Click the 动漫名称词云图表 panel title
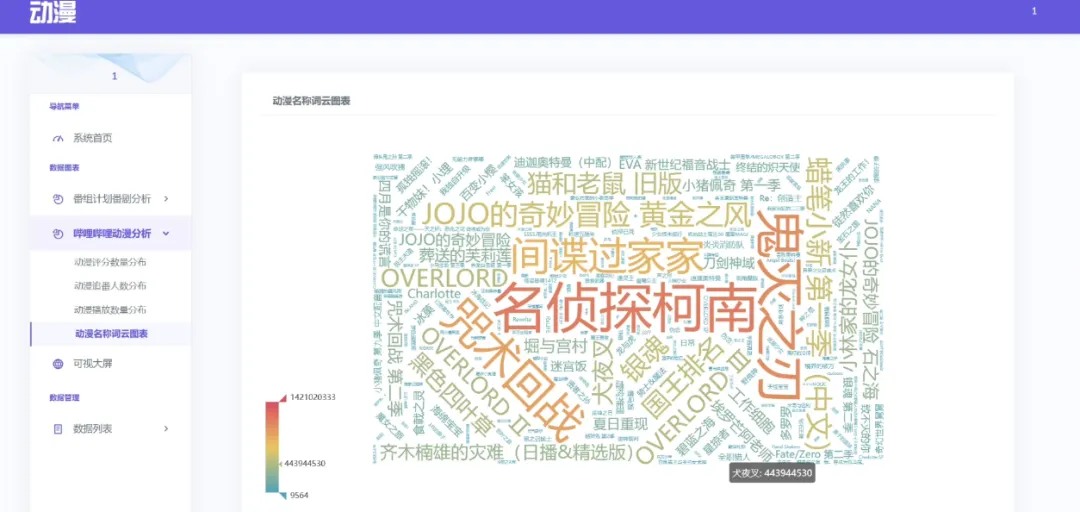Screen dimensions: 1080x512 (x=311, y=101)
